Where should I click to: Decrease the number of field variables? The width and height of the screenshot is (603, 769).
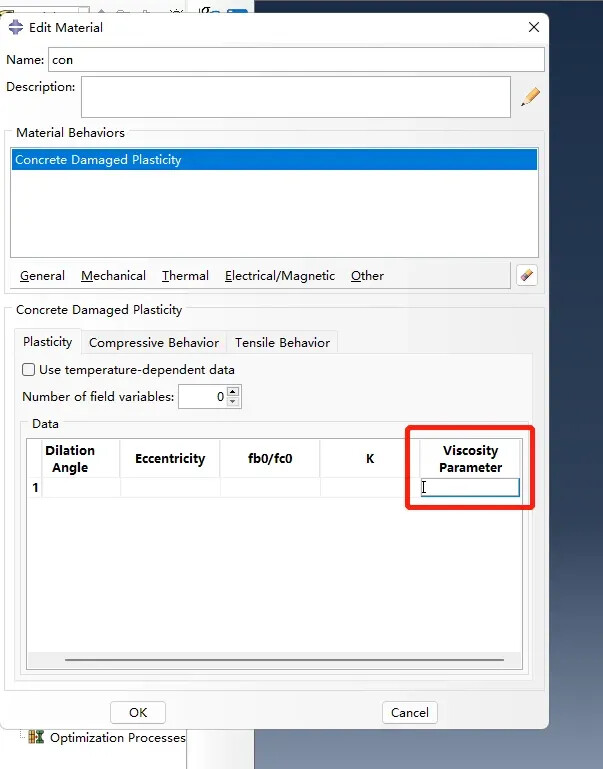[234, 402]
